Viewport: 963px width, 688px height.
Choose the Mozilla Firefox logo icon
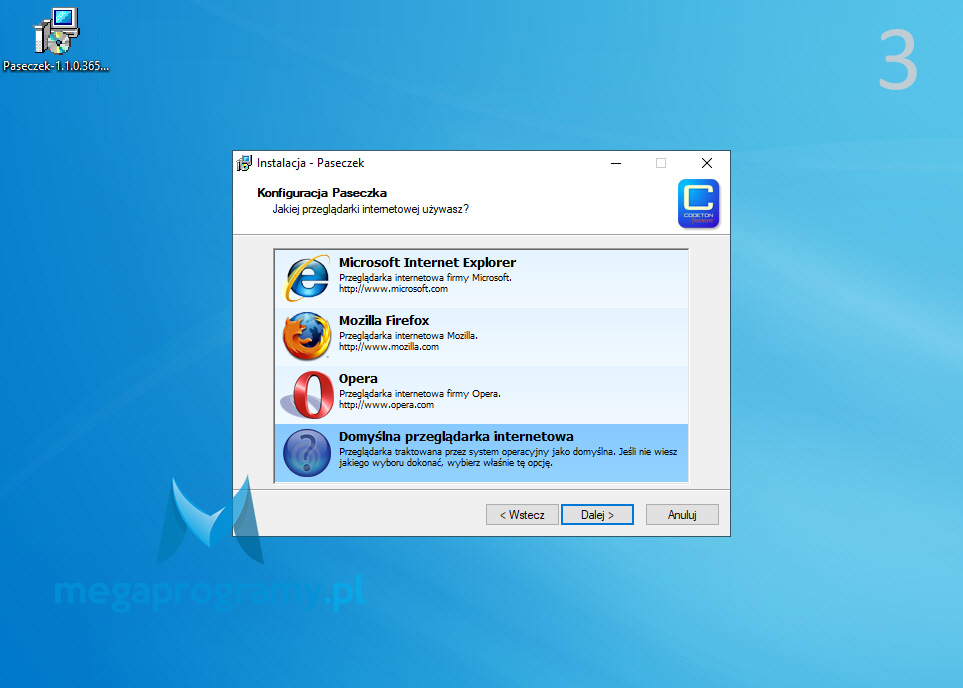(306, 336)
